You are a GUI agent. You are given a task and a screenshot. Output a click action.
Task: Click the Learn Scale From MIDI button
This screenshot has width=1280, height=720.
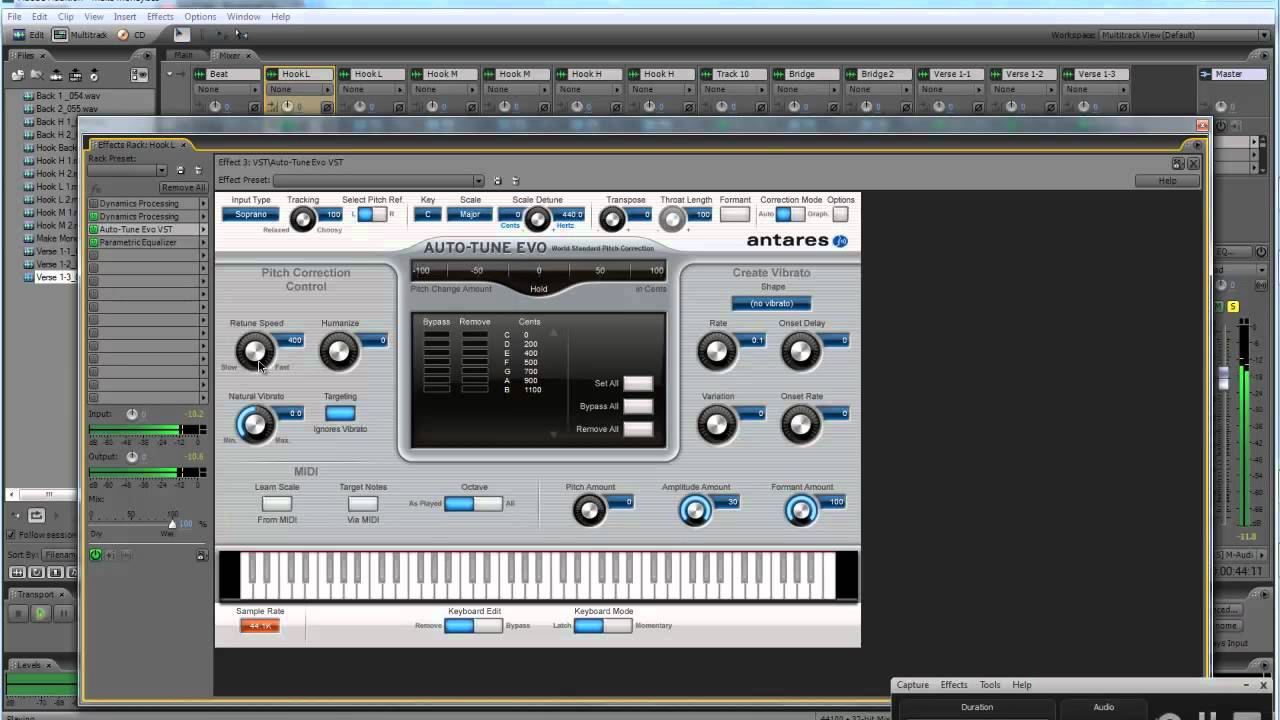click(276, 503)
